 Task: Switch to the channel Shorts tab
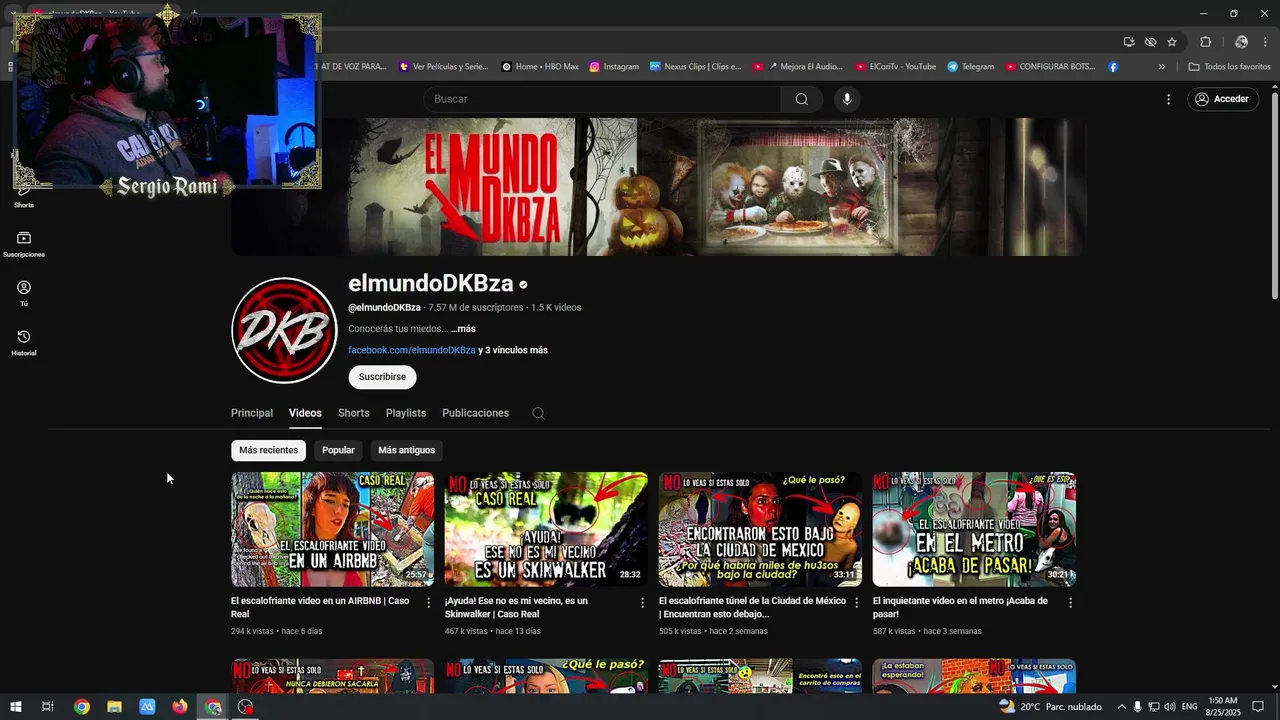(x=353, y=413)
